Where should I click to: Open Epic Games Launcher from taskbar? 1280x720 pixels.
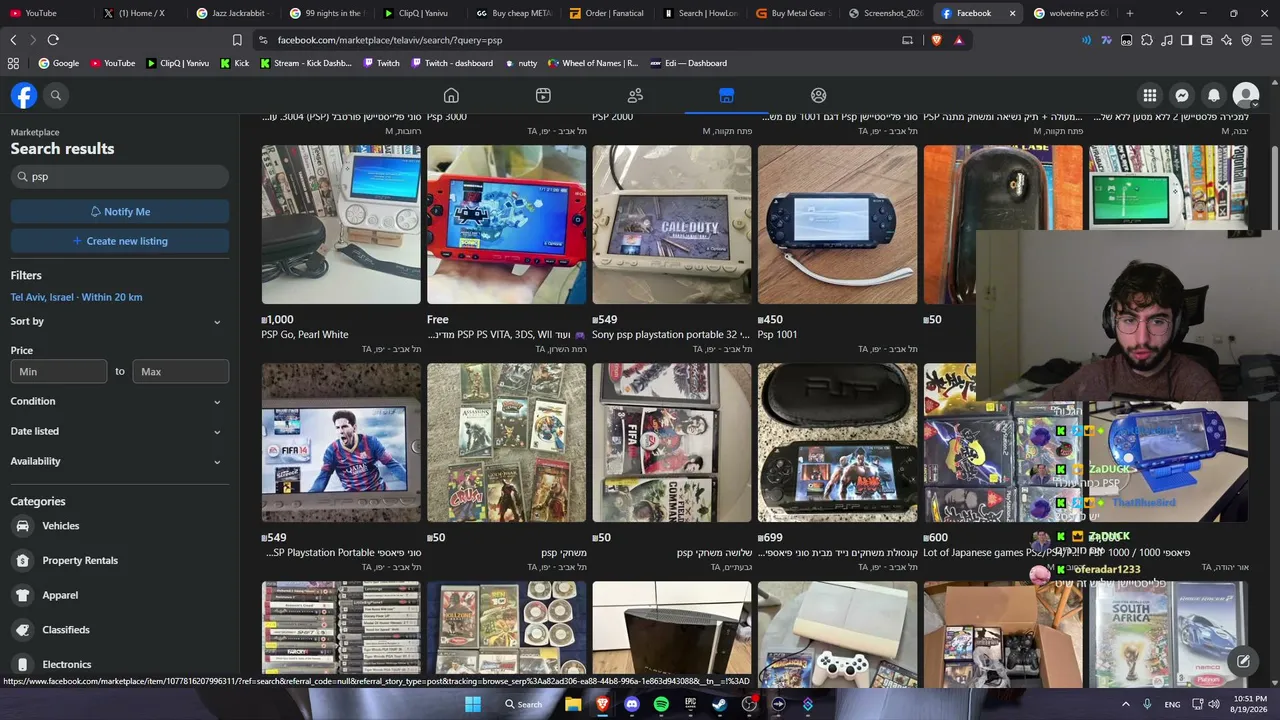[690, 704]
